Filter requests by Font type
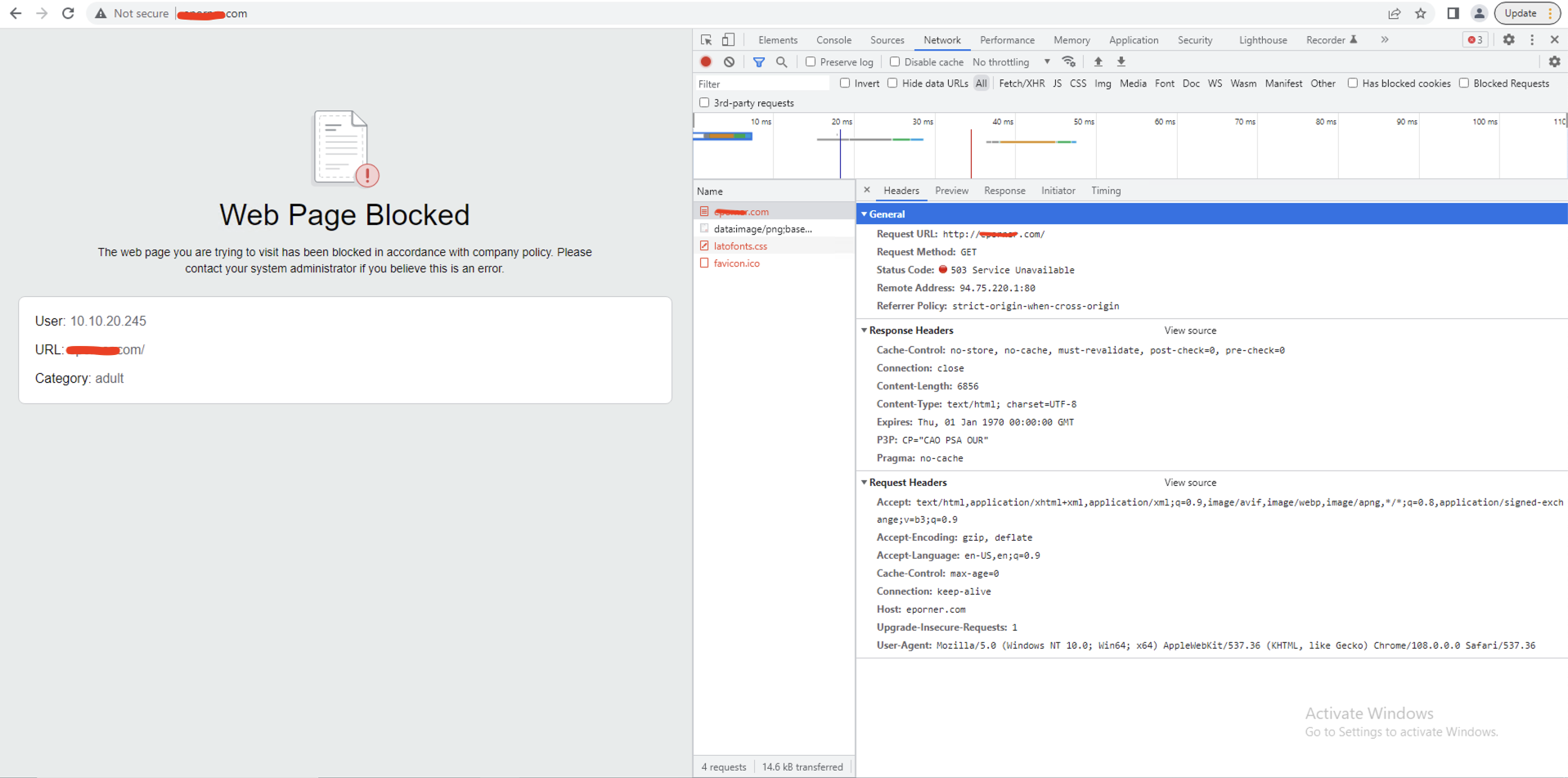This screenshot has width=1568, height=778. tap(1165, 83)
